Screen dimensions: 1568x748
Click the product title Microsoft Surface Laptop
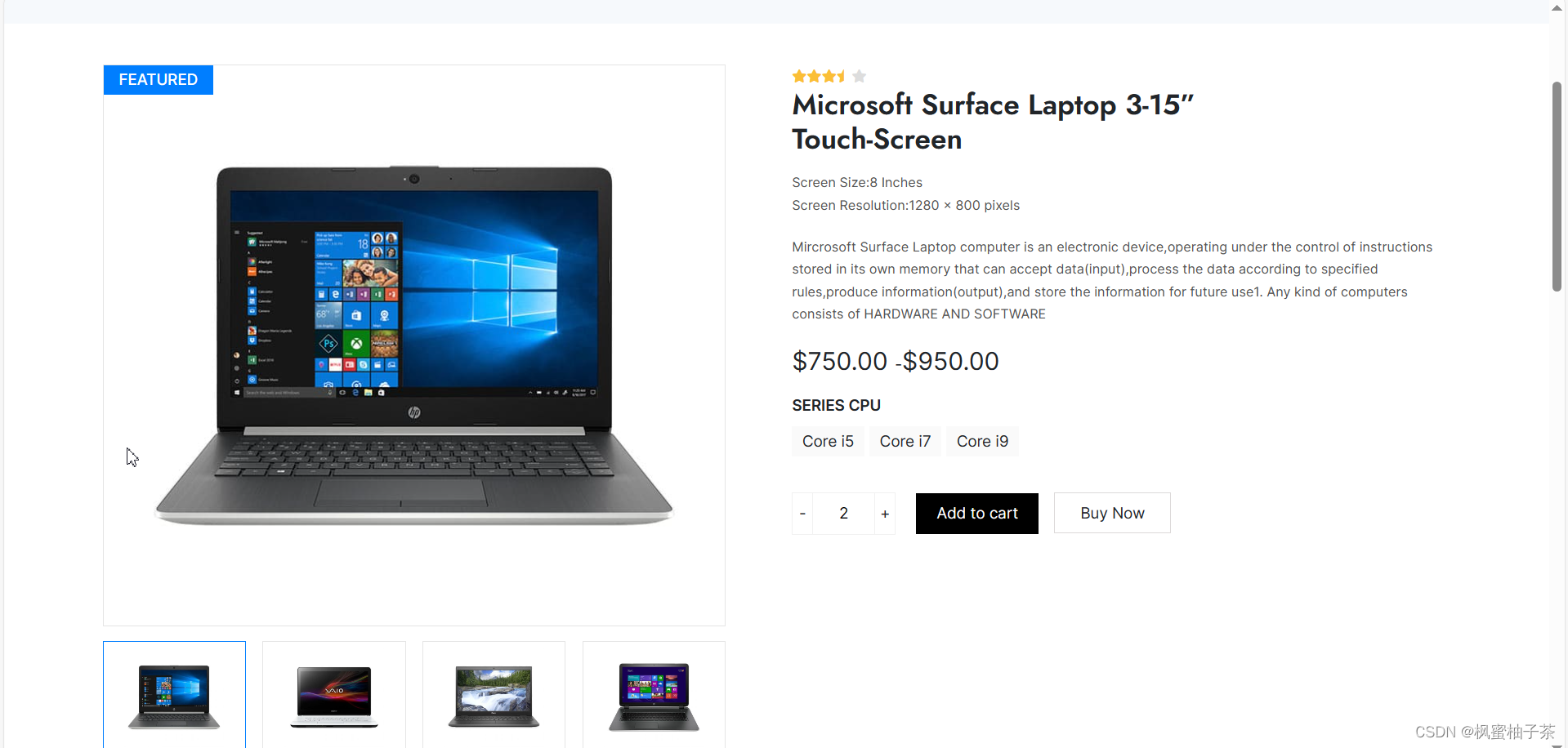click(x=993, y=122)
